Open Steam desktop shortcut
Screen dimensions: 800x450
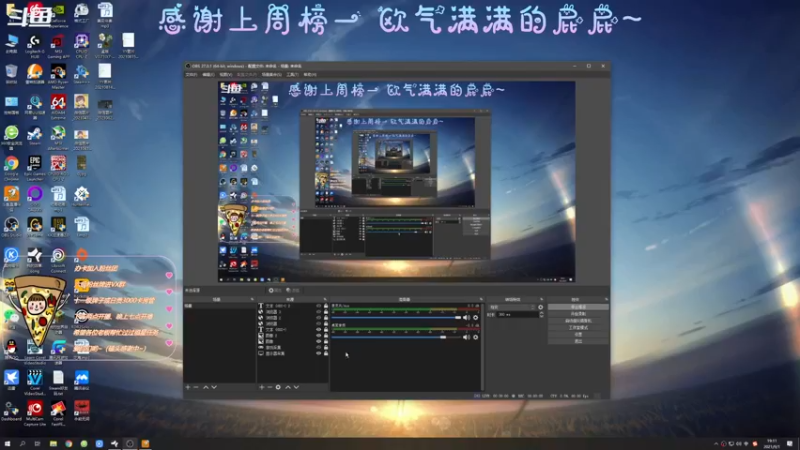pyautogui.click(x=35, y=136)
